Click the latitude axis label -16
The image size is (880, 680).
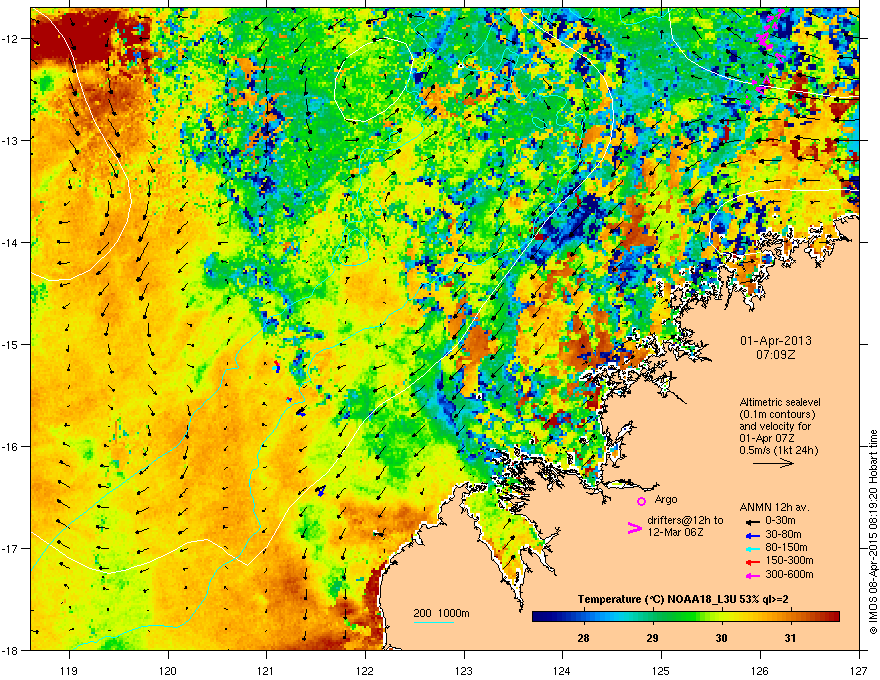tap(11, 446)
